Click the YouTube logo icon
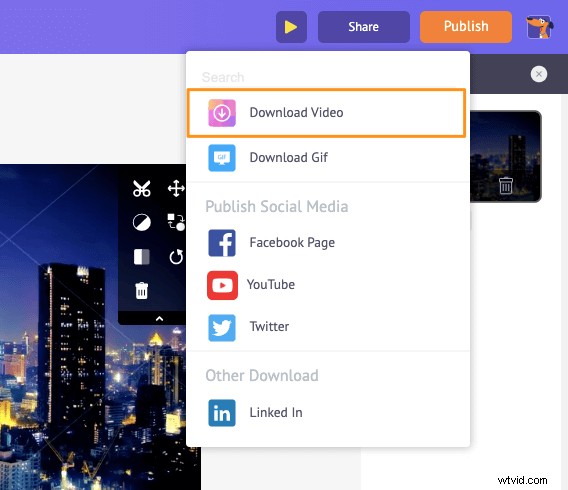The image size is (568, 490). coord(222,285)
